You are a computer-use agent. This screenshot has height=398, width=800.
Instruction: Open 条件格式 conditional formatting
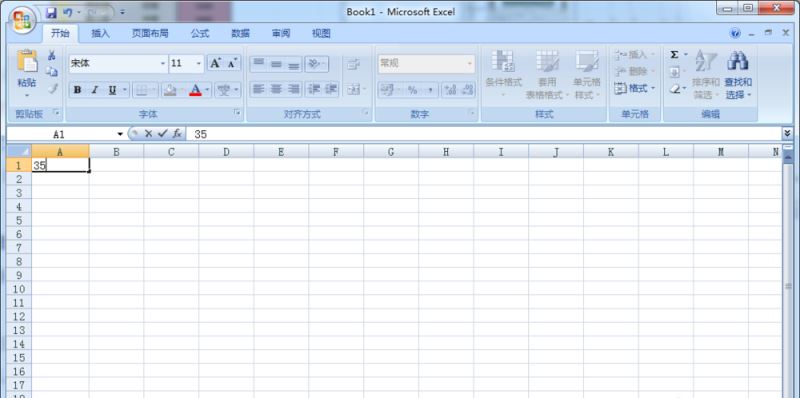coord(503,74)
